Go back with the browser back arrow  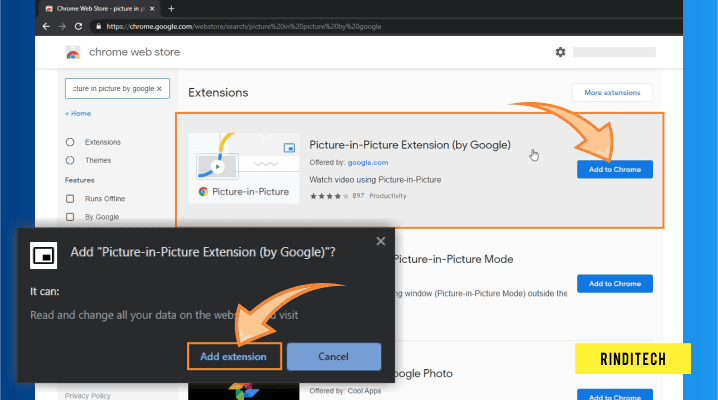point(46,27)
